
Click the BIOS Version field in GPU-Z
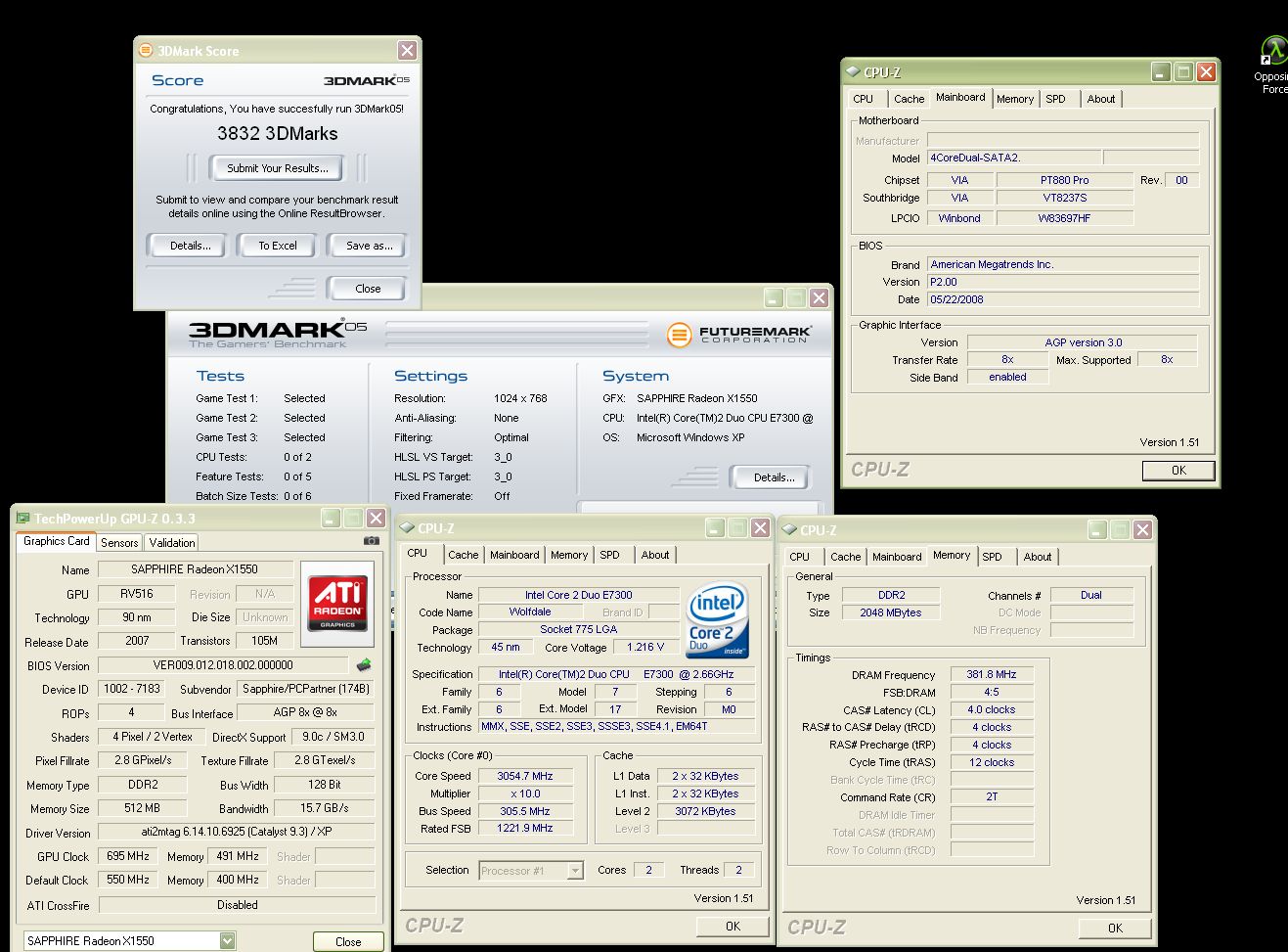tap(223, 664)
